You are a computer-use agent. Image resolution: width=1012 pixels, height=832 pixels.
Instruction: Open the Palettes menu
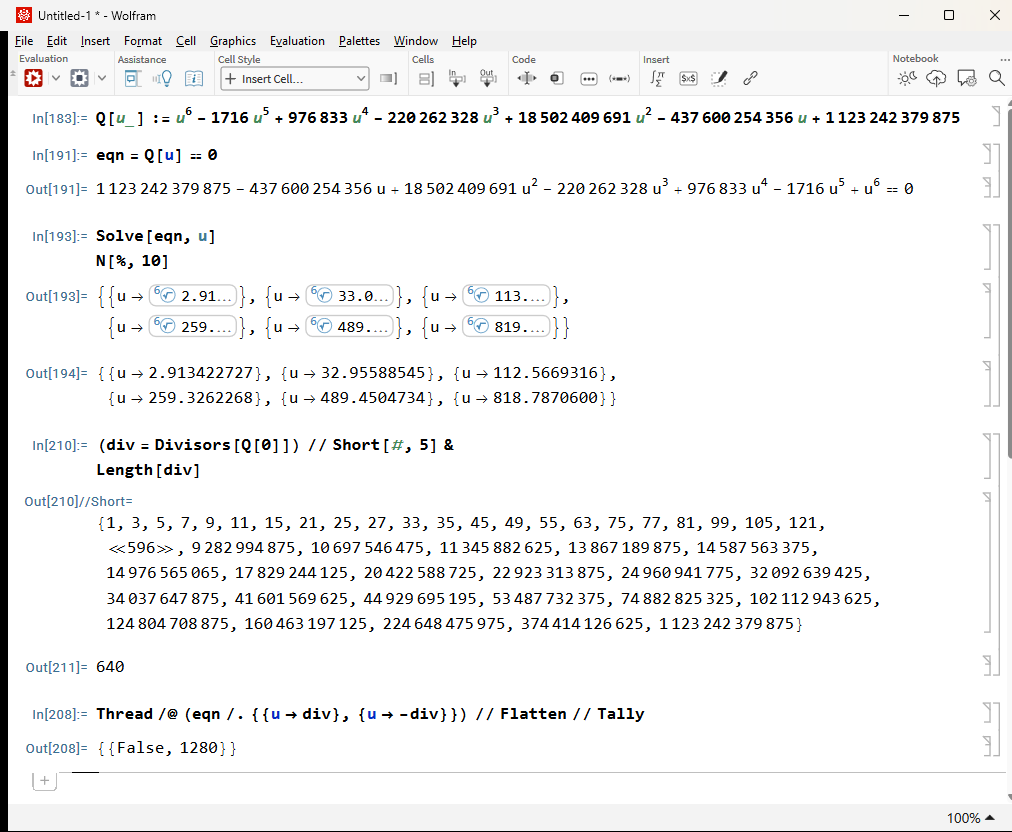click(358, 41)
